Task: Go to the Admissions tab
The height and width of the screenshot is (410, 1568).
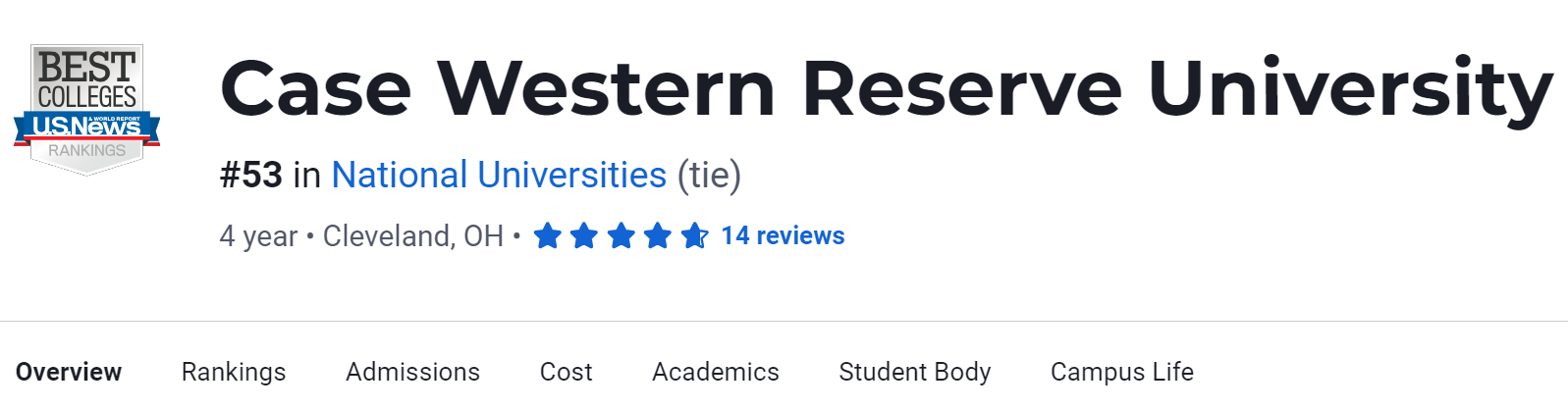Action: (x=412, y=373)
